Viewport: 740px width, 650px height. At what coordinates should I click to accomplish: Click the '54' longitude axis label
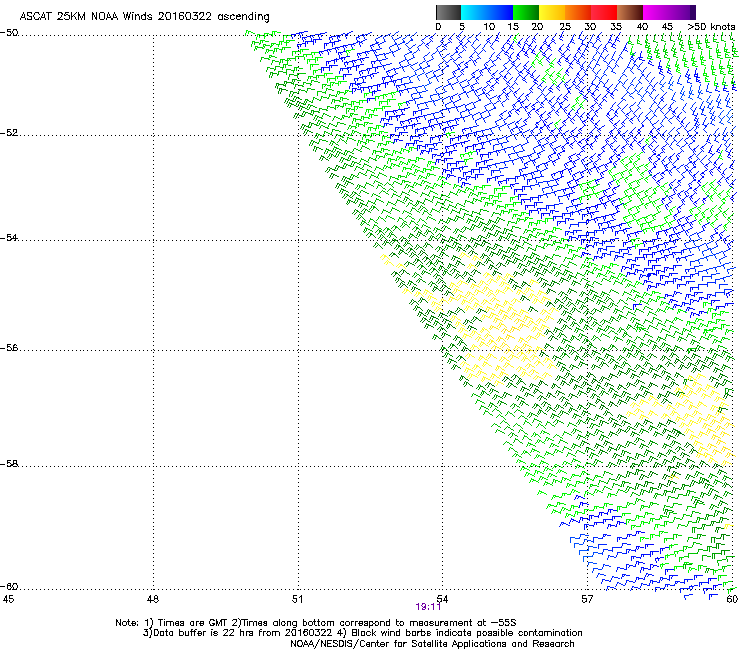click(442, 599)
